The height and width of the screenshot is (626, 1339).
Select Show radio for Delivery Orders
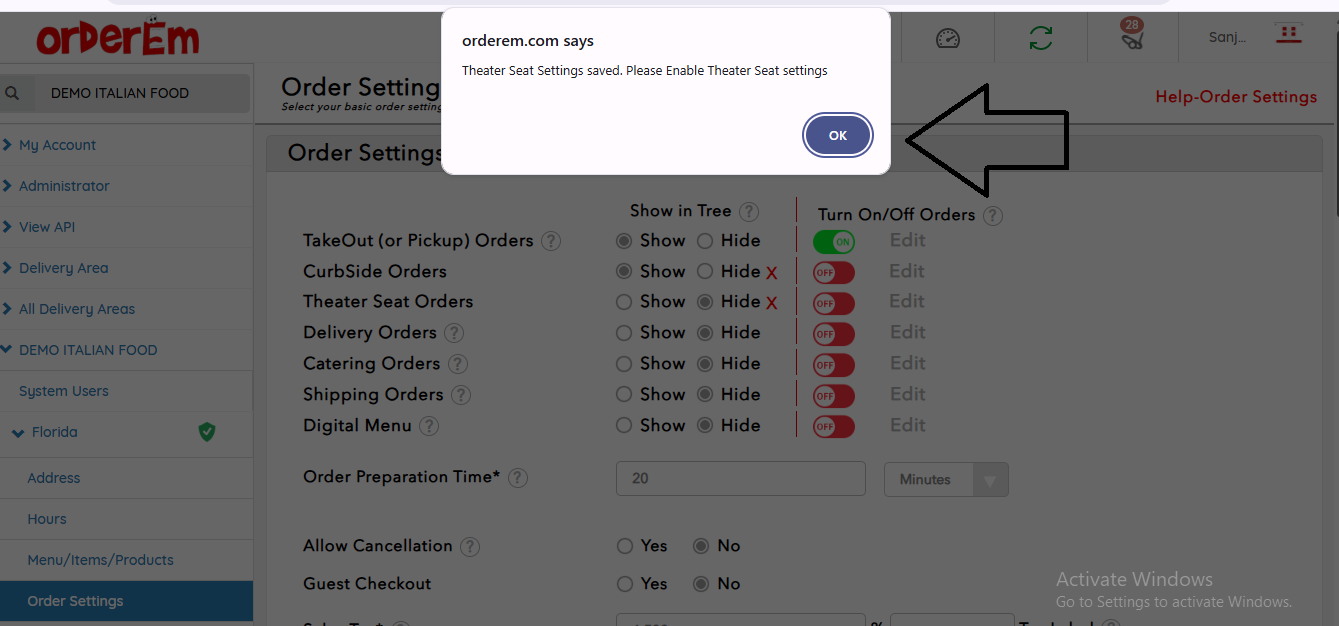click(x=624, y=333)
